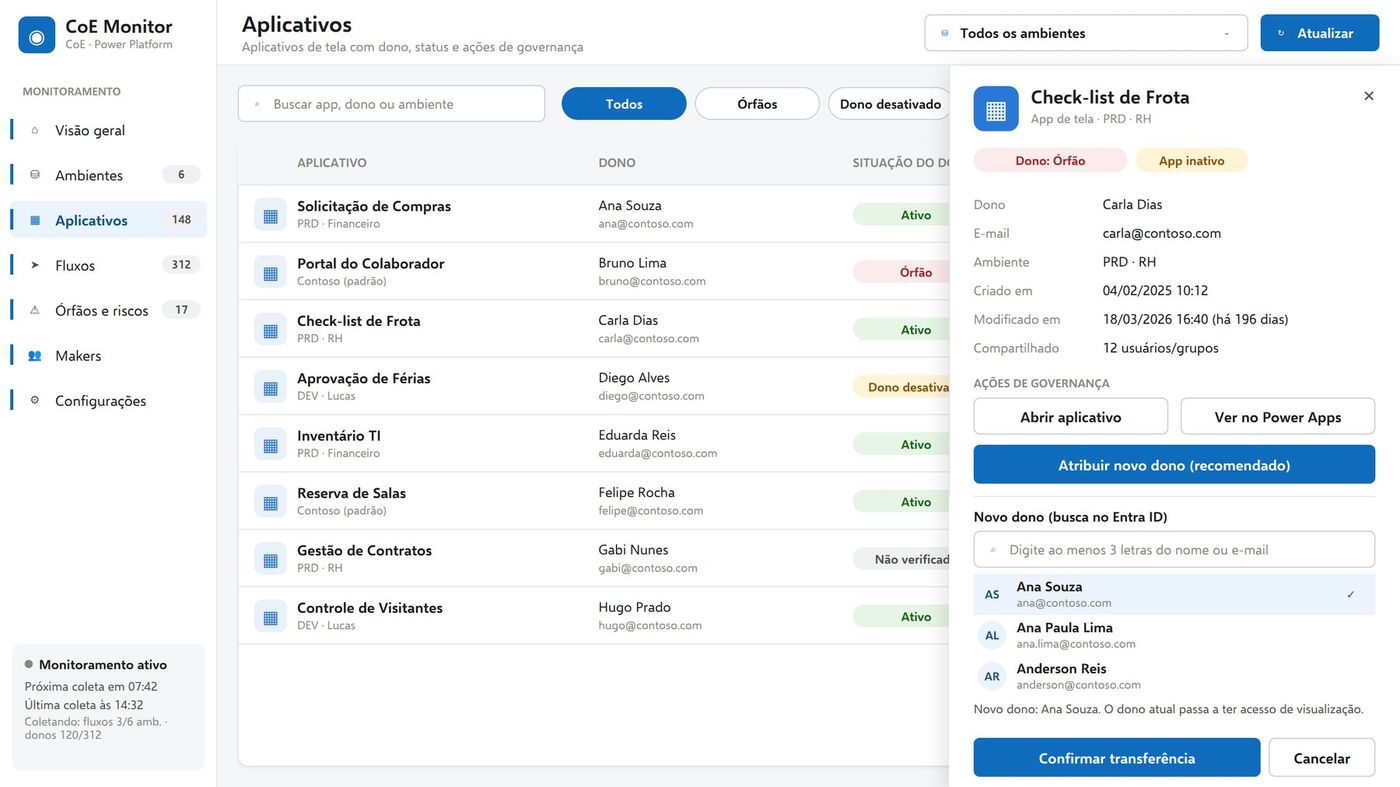This screenshot has height=787, width=1400.
Task: Click the large Check-list de Frota panel icon
Action: point(996,109)
